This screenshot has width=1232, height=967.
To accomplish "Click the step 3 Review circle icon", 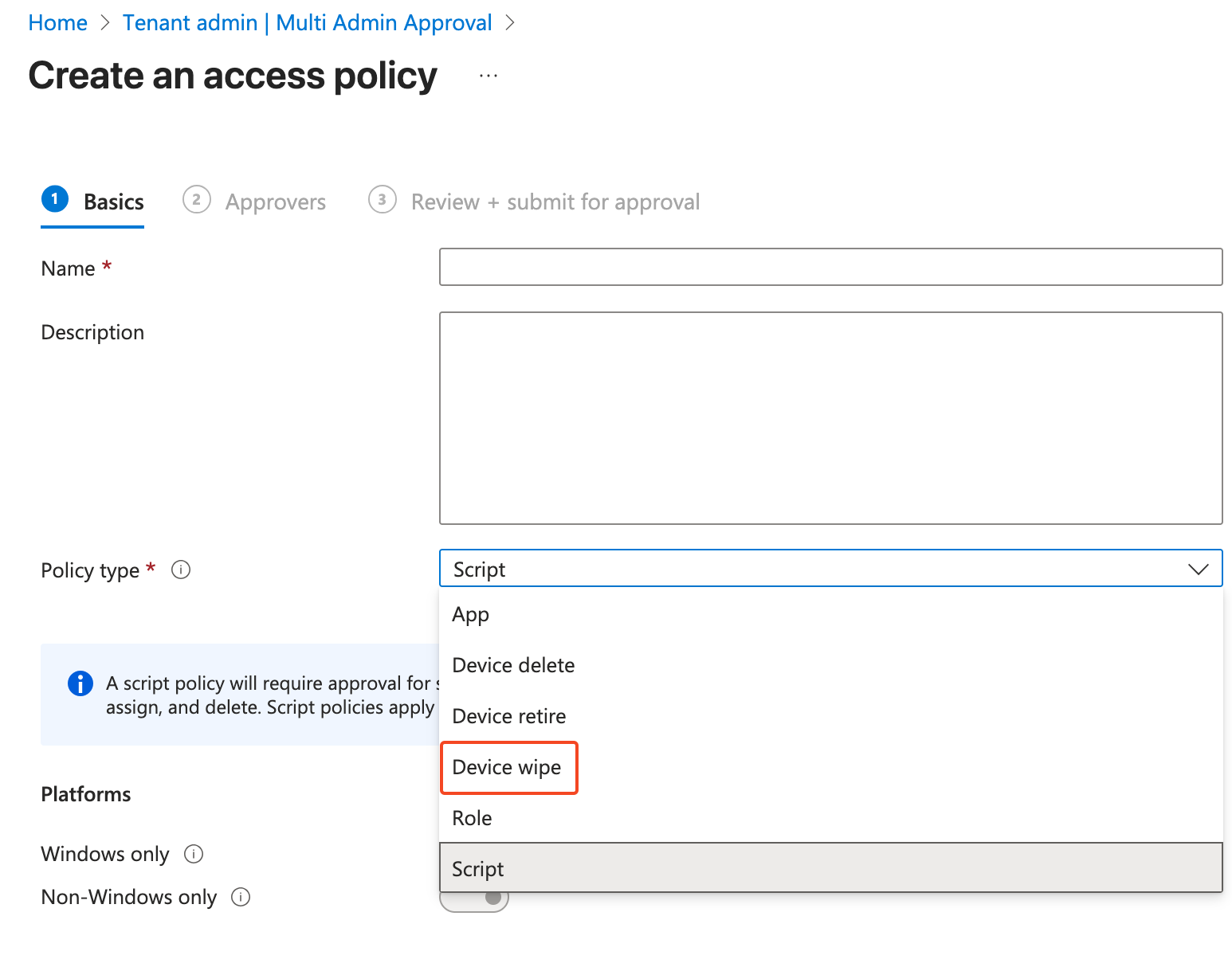I will click(x=383, y=199).
